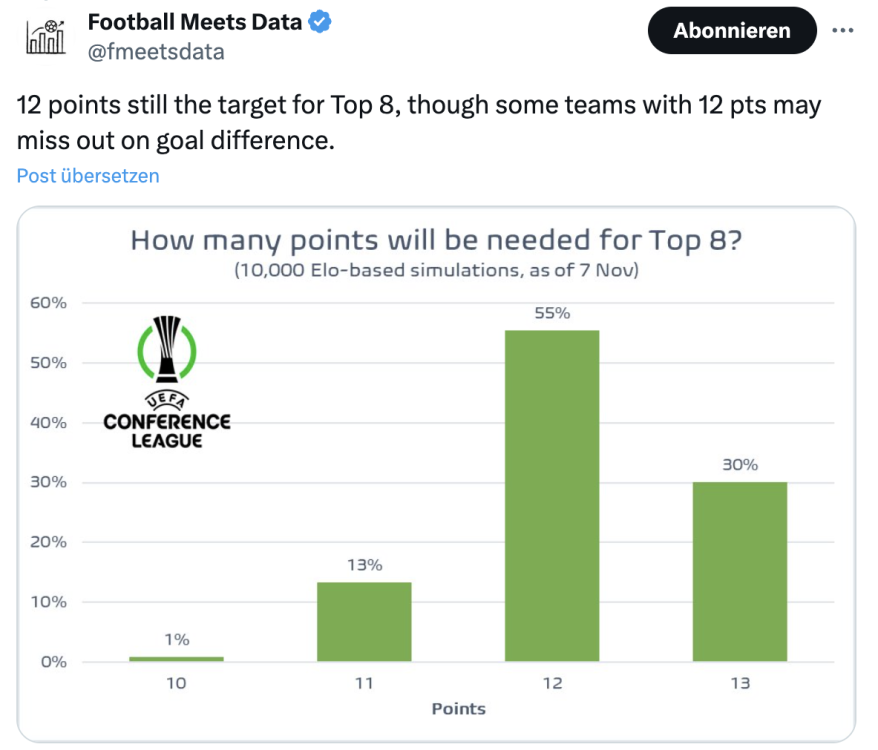
Task: Open the three-dots more options menu
Action: pos(843,30)
